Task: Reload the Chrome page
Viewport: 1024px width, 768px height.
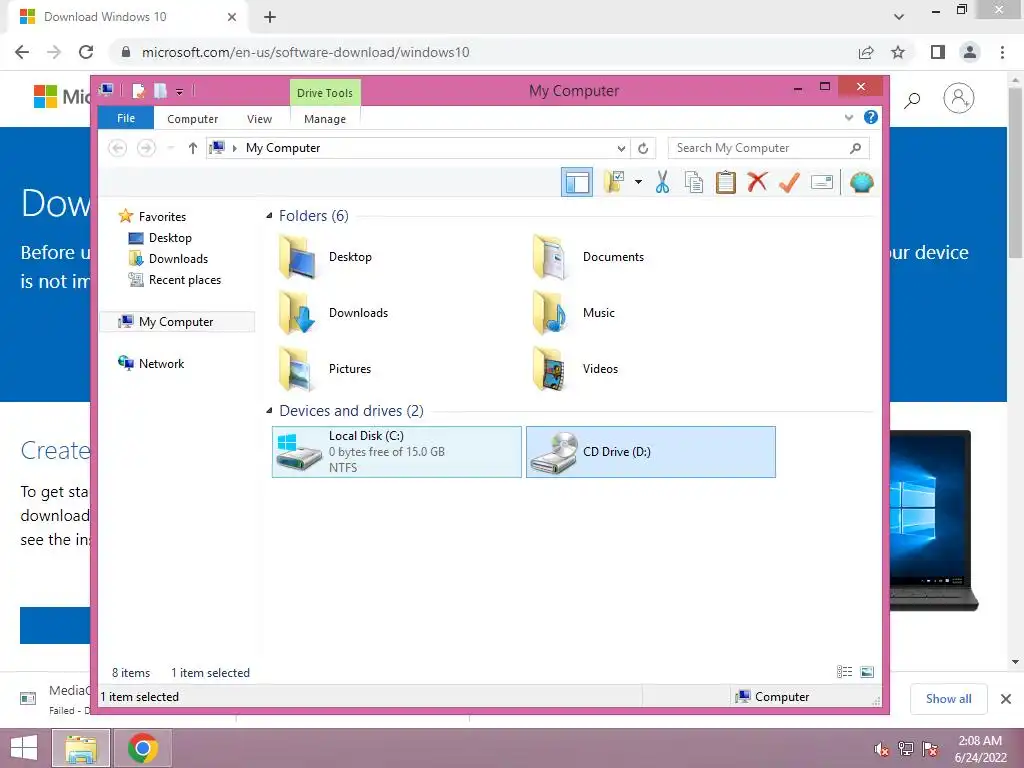Action: coord(86,52)
